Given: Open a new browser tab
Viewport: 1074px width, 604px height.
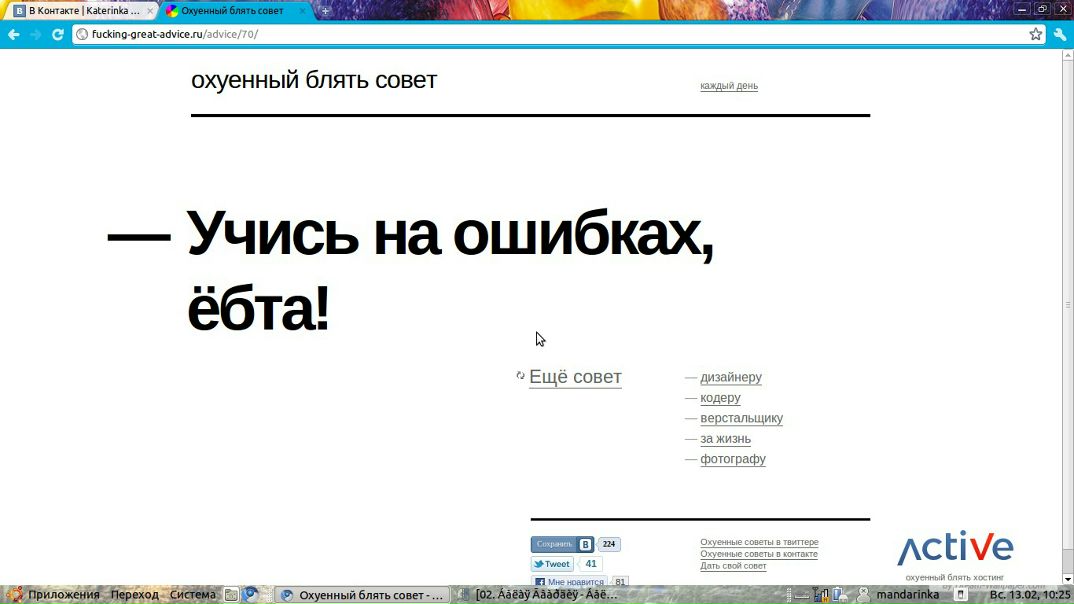Looking at the screenshot, I should click(x=325, y=11).
